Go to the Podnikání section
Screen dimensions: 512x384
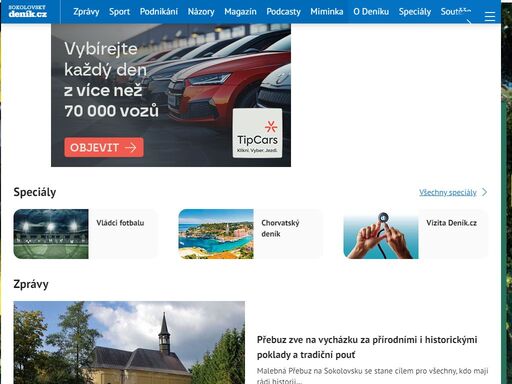pos(159,12)
